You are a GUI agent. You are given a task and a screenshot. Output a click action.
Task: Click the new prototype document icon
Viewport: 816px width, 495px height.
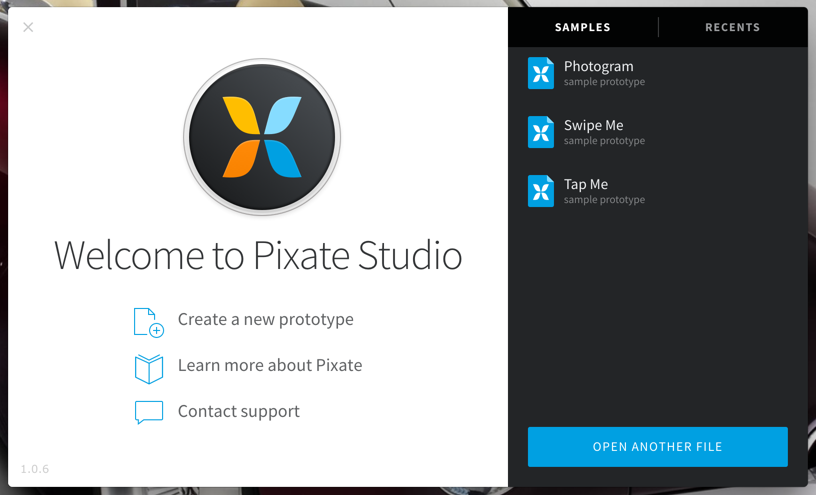(x=149, y=323)
